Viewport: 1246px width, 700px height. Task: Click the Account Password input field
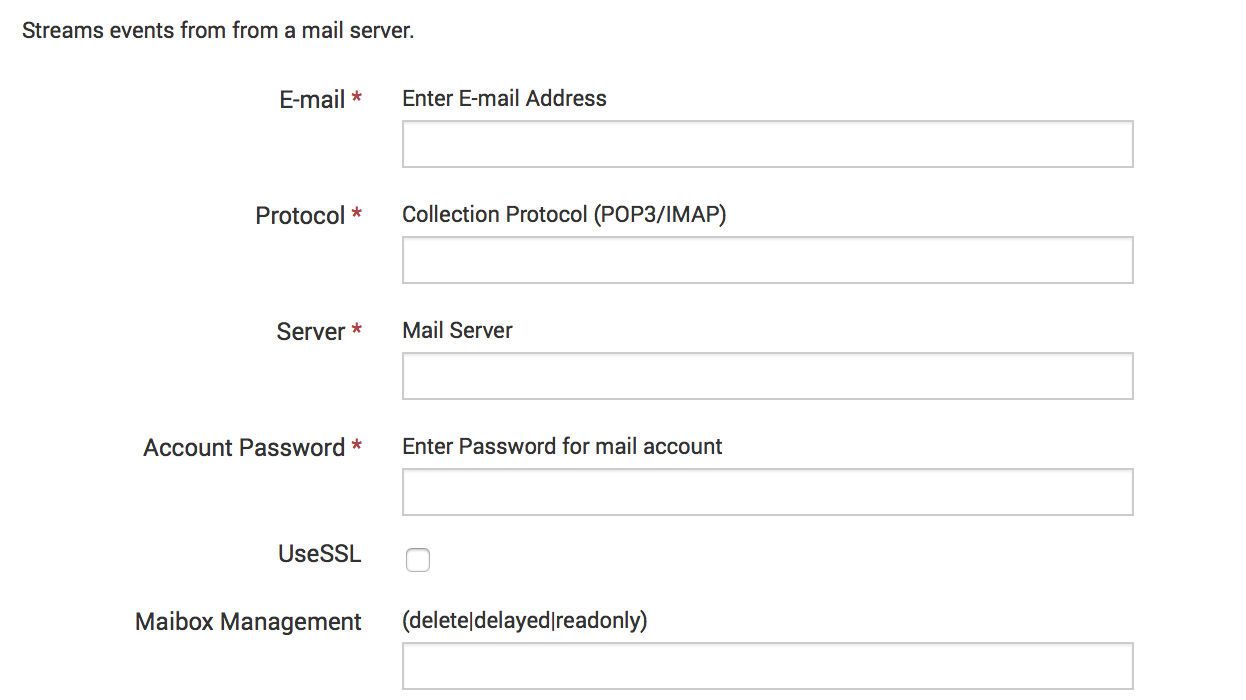point(767,492)
